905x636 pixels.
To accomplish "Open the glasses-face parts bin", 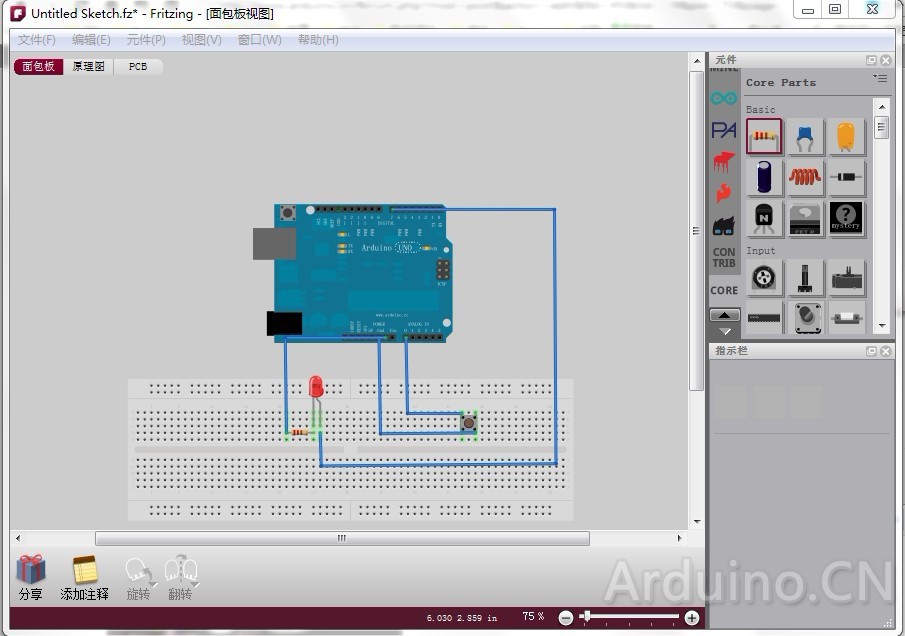I will pos(724,226).
